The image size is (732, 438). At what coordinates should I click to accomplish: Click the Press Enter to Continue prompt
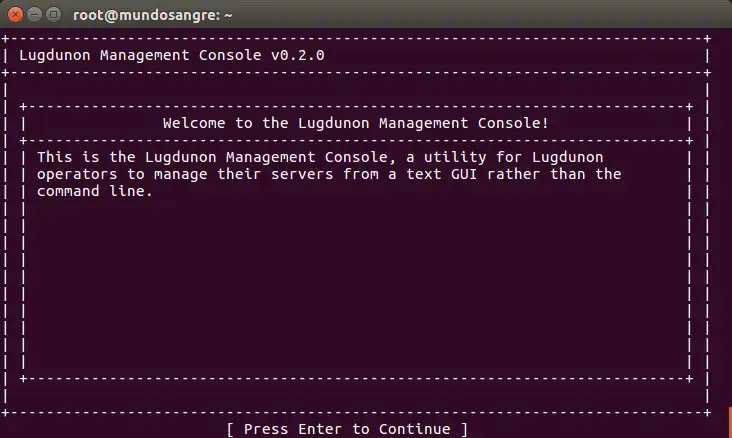click(x=347, y=429)
